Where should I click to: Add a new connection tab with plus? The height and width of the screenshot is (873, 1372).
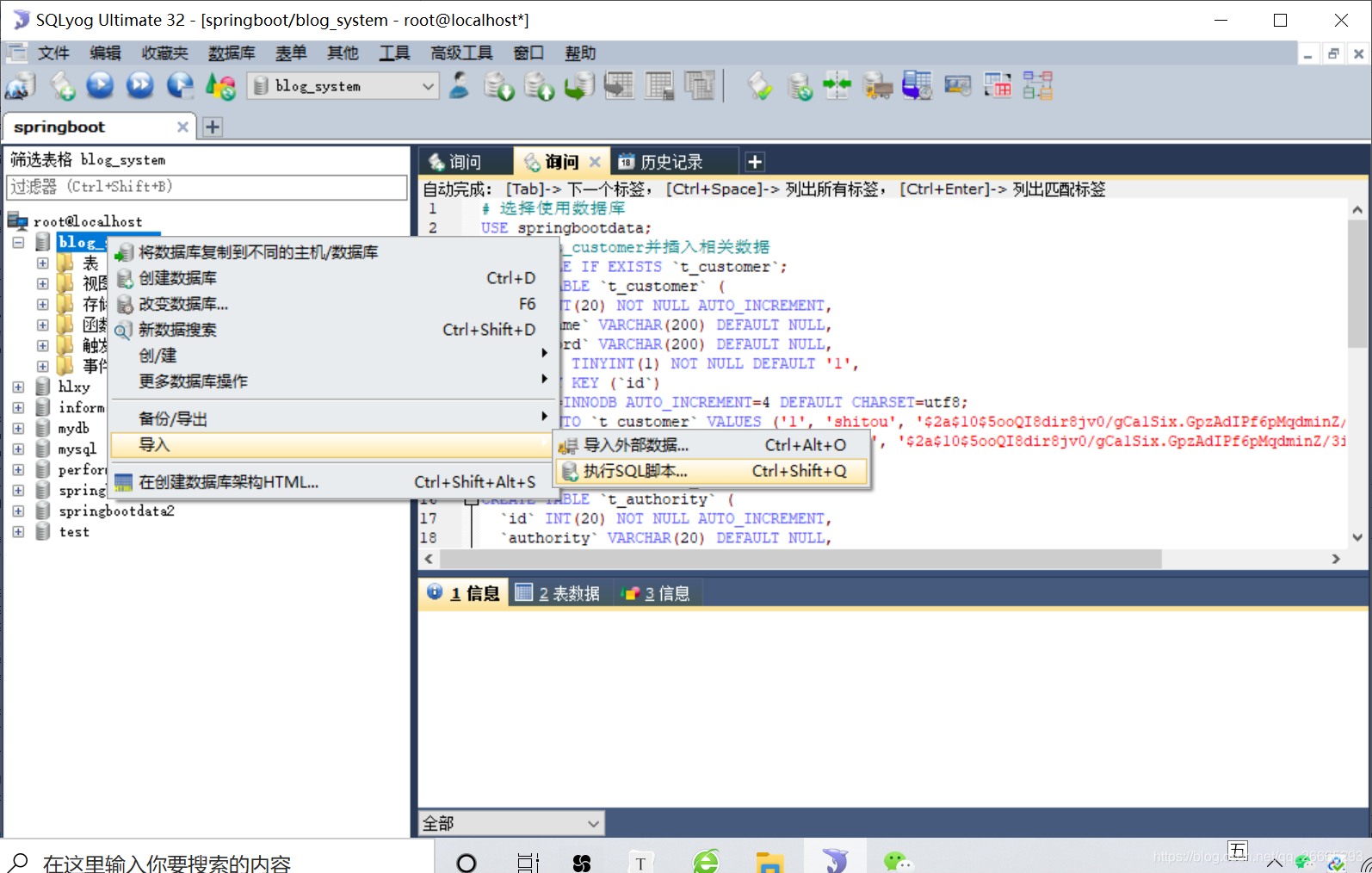click(213, 127)
